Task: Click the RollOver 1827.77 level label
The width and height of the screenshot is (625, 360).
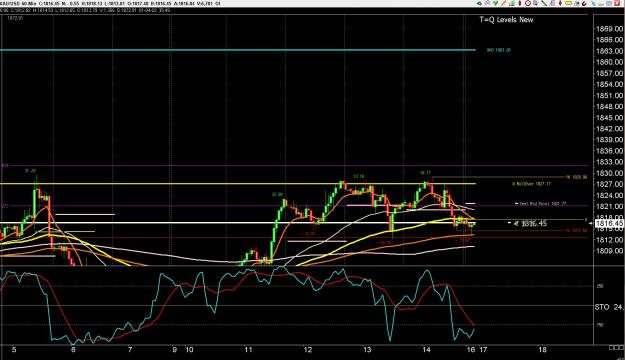Action: (532, 184)
